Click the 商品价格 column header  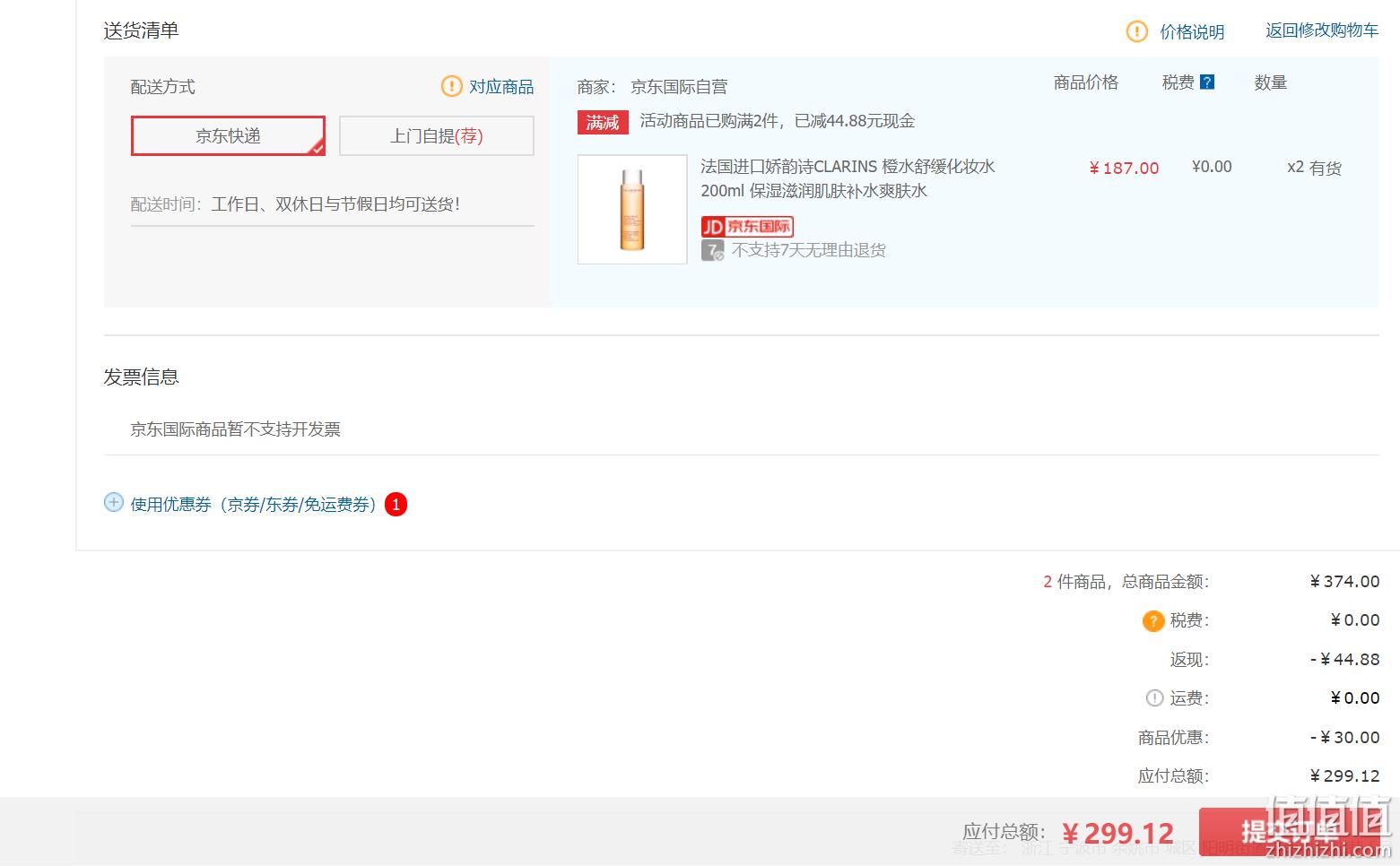point(1086,82)
